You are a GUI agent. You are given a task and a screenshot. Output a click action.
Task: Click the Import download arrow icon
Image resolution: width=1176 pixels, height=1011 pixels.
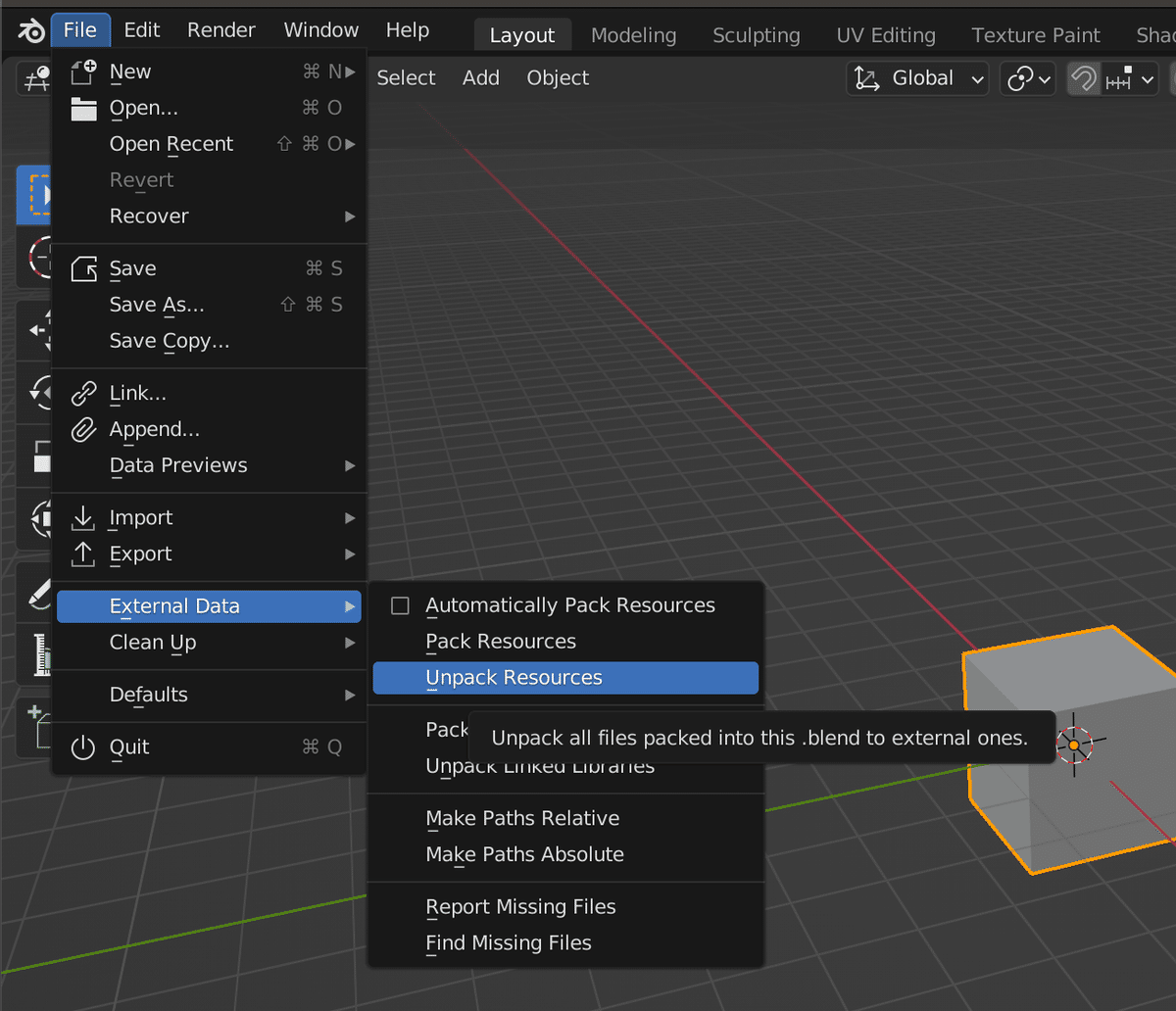(84, 517)
